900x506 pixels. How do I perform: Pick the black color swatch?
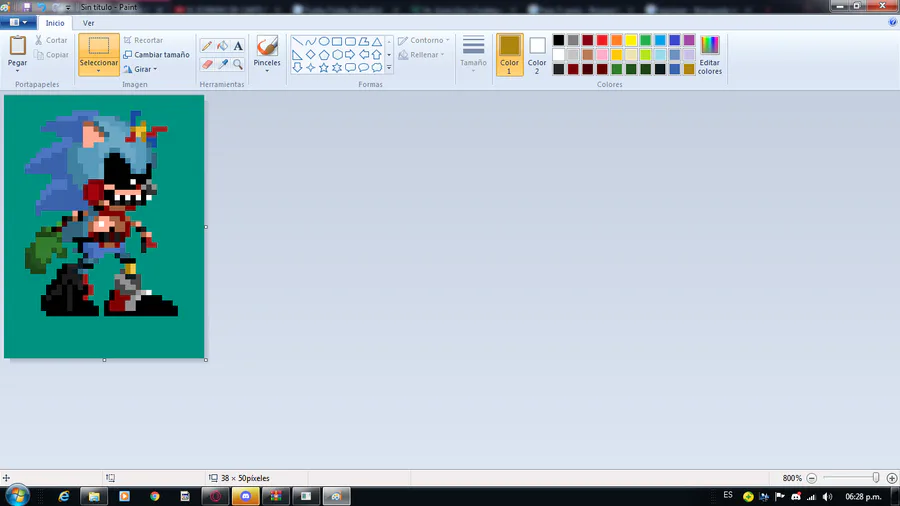coord(558,40)
